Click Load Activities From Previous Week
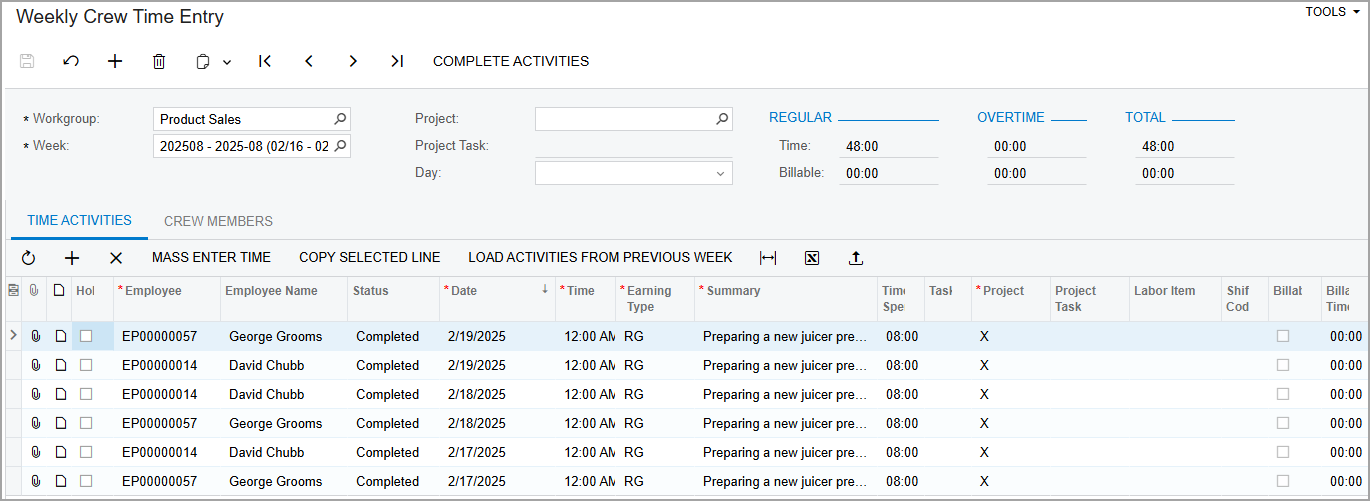 [600, 257]
